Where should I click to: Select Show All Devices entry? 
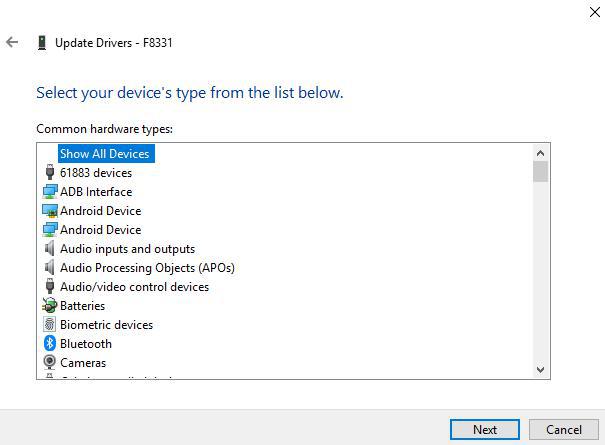(x=104, y=154)
